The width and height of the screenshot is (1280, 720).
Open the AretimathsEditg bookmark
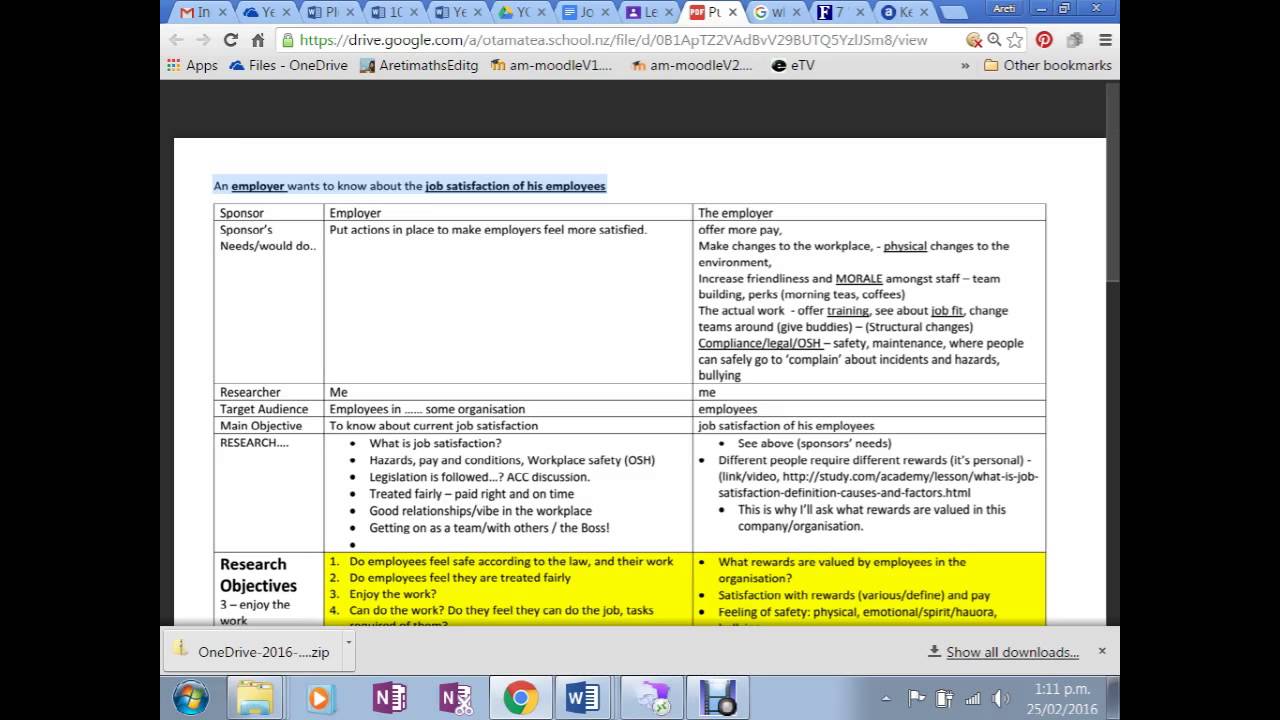(419, 65)
